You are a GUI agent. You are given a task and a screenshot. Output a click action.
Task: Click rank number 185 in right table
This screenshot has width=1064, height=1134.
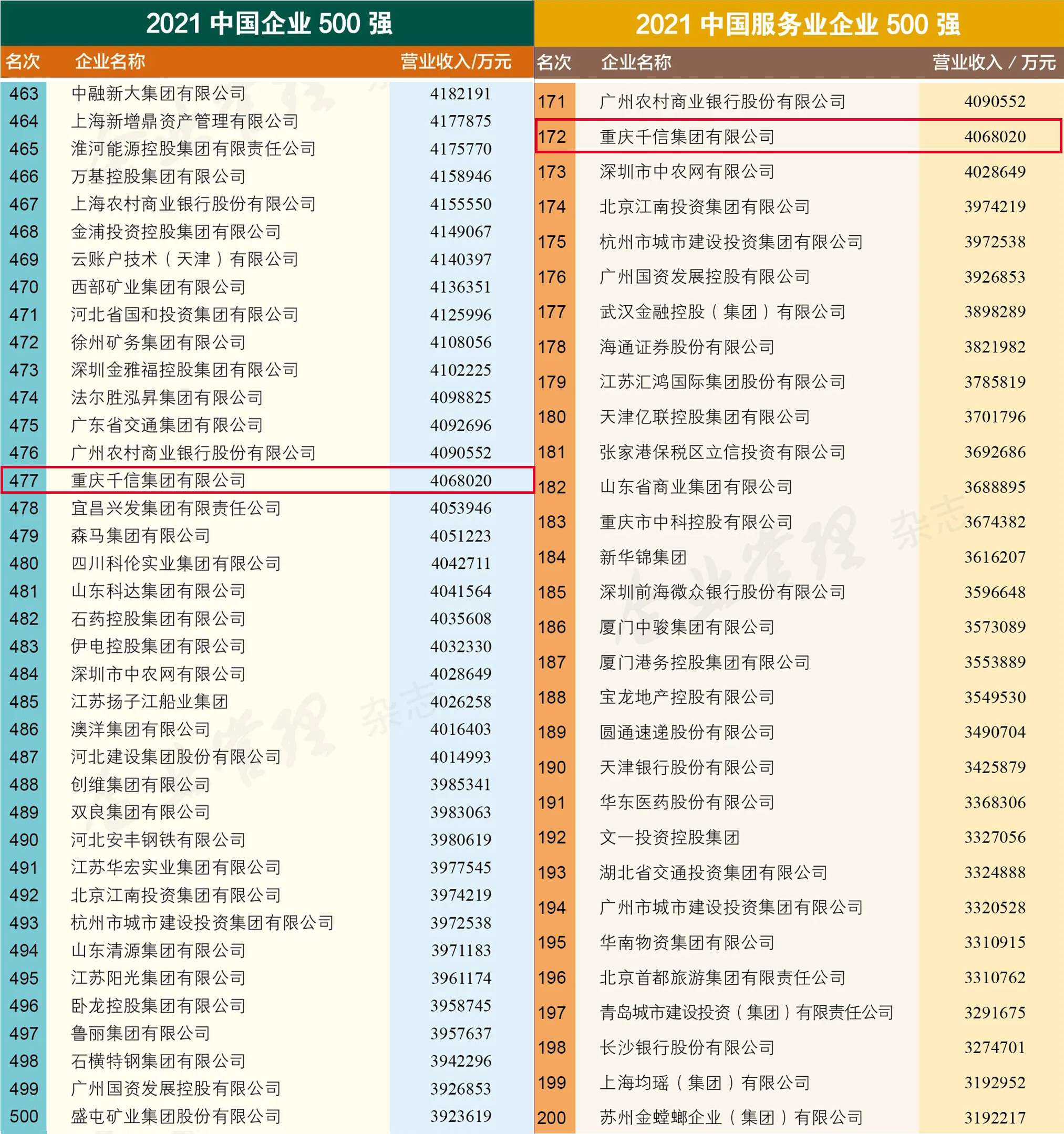[552, 592]
